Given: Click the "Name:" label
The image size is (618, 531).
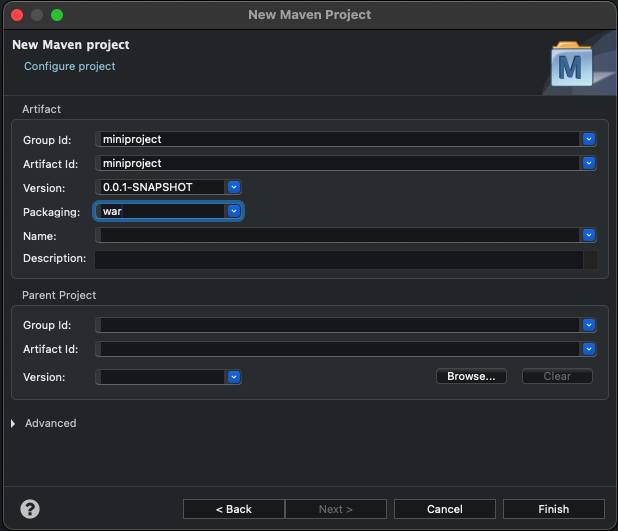Looking at the screenshot, I should pos(40,236).
